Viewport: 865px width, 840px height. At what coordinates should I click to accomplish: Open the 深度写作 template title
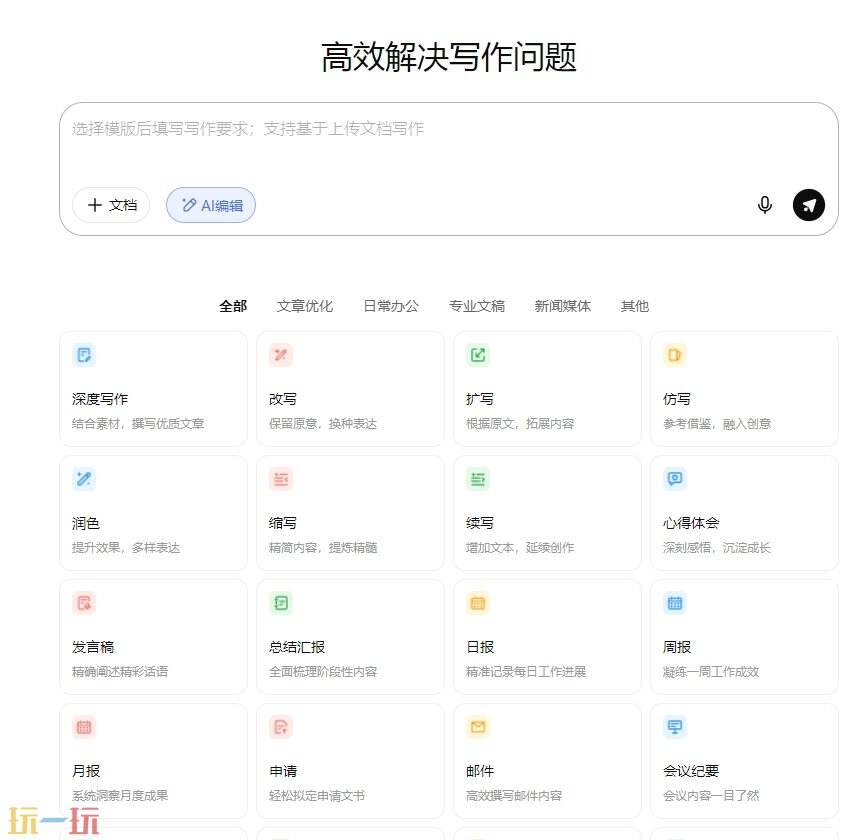coord(100,399)
